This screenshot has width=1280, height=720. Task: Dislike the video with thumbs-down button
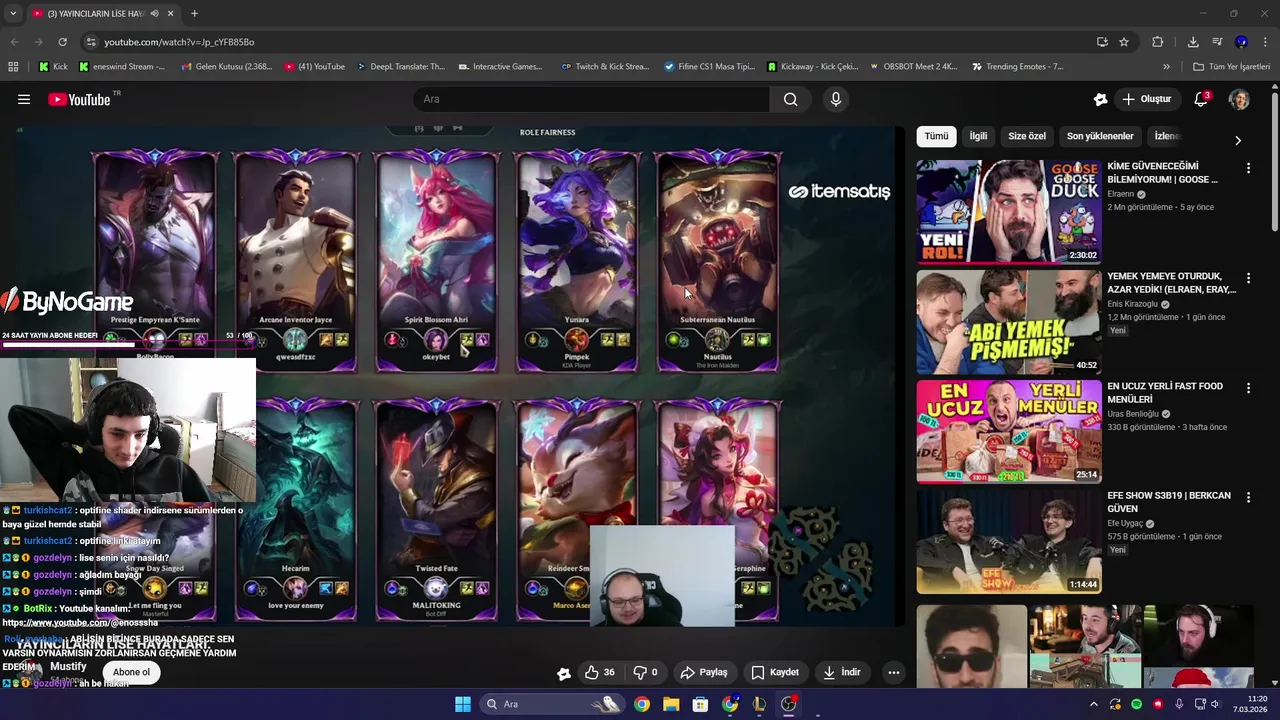(x=646, y=672)
